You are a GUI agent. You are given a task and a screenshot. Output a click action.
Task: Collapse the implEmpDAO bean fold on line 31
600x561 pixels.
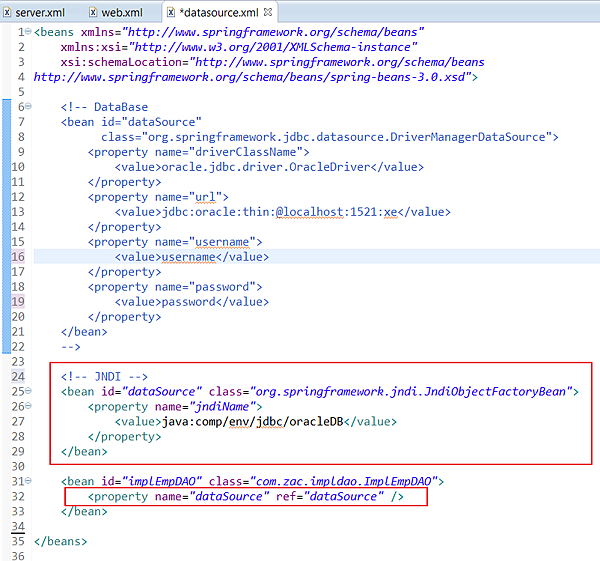point(28,481)
